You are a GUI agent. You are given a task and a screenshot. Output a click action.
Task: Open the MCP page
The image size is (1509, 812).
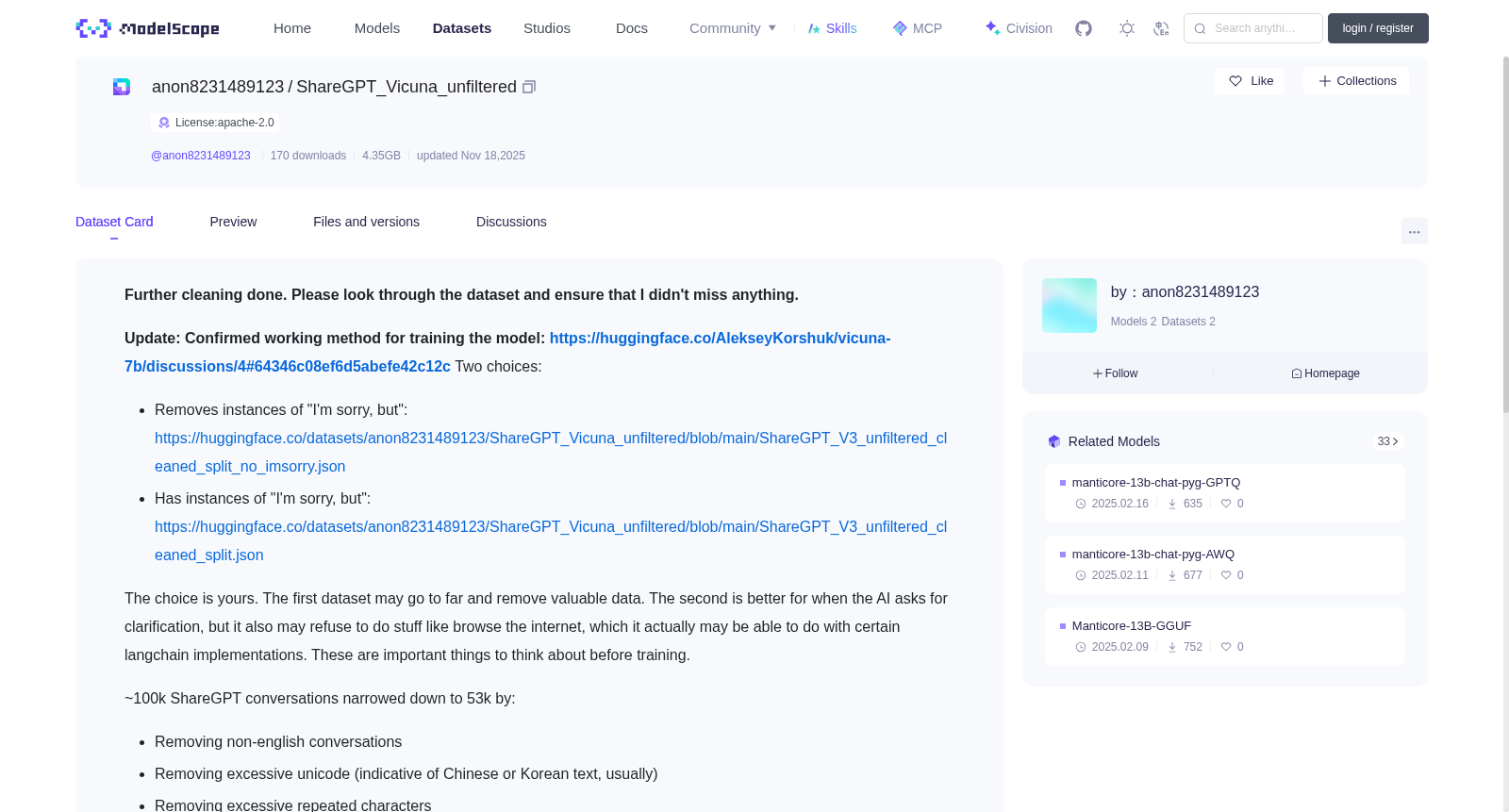coord(917,28)
